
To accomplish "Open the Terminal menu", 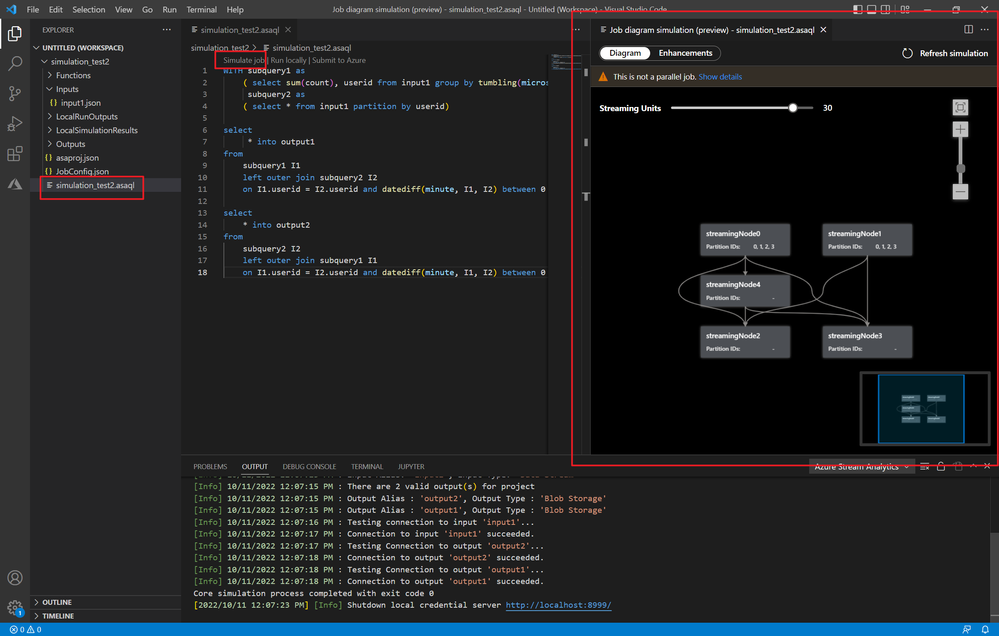I will [x=201, y=9].
